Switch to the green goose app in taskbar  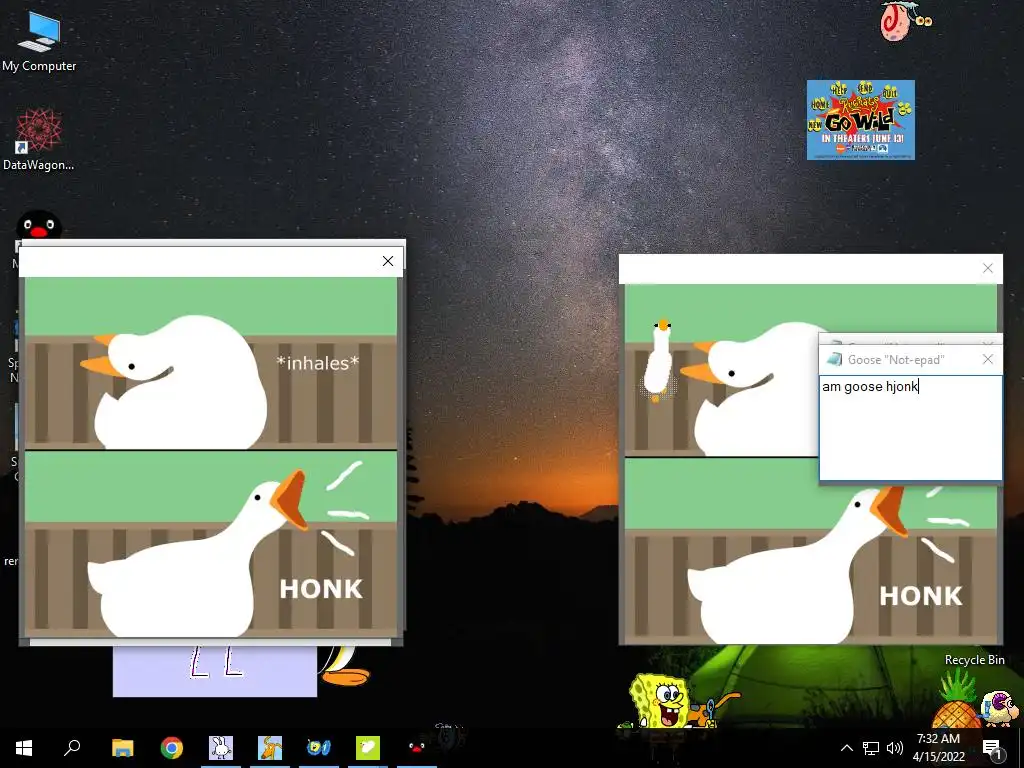368,748
